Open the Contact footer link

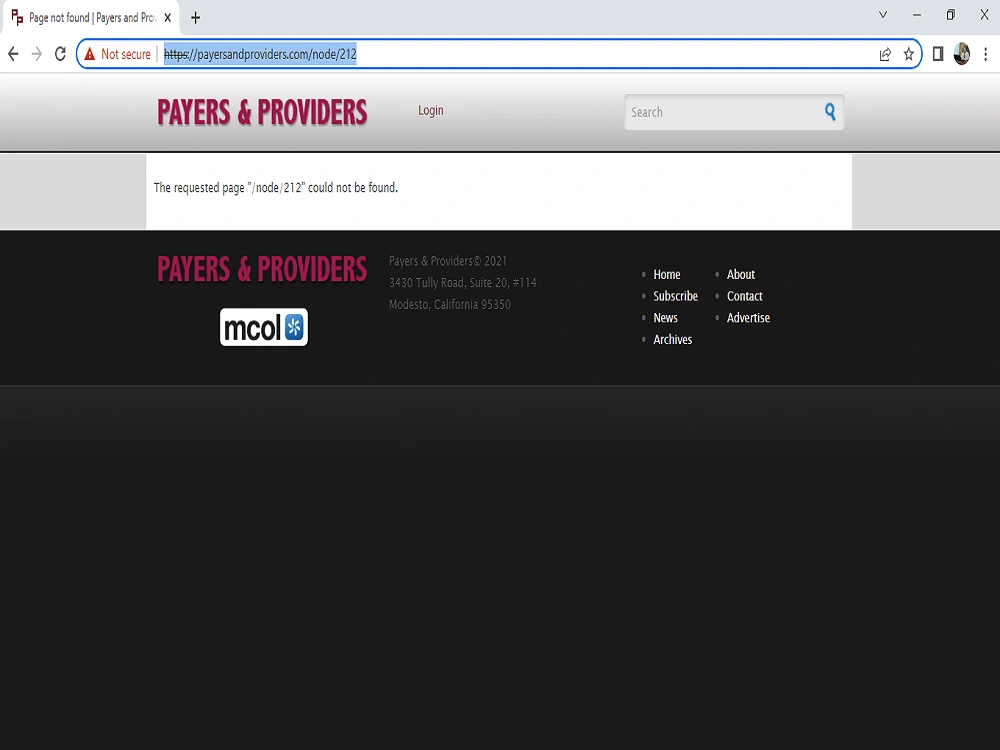744,296
